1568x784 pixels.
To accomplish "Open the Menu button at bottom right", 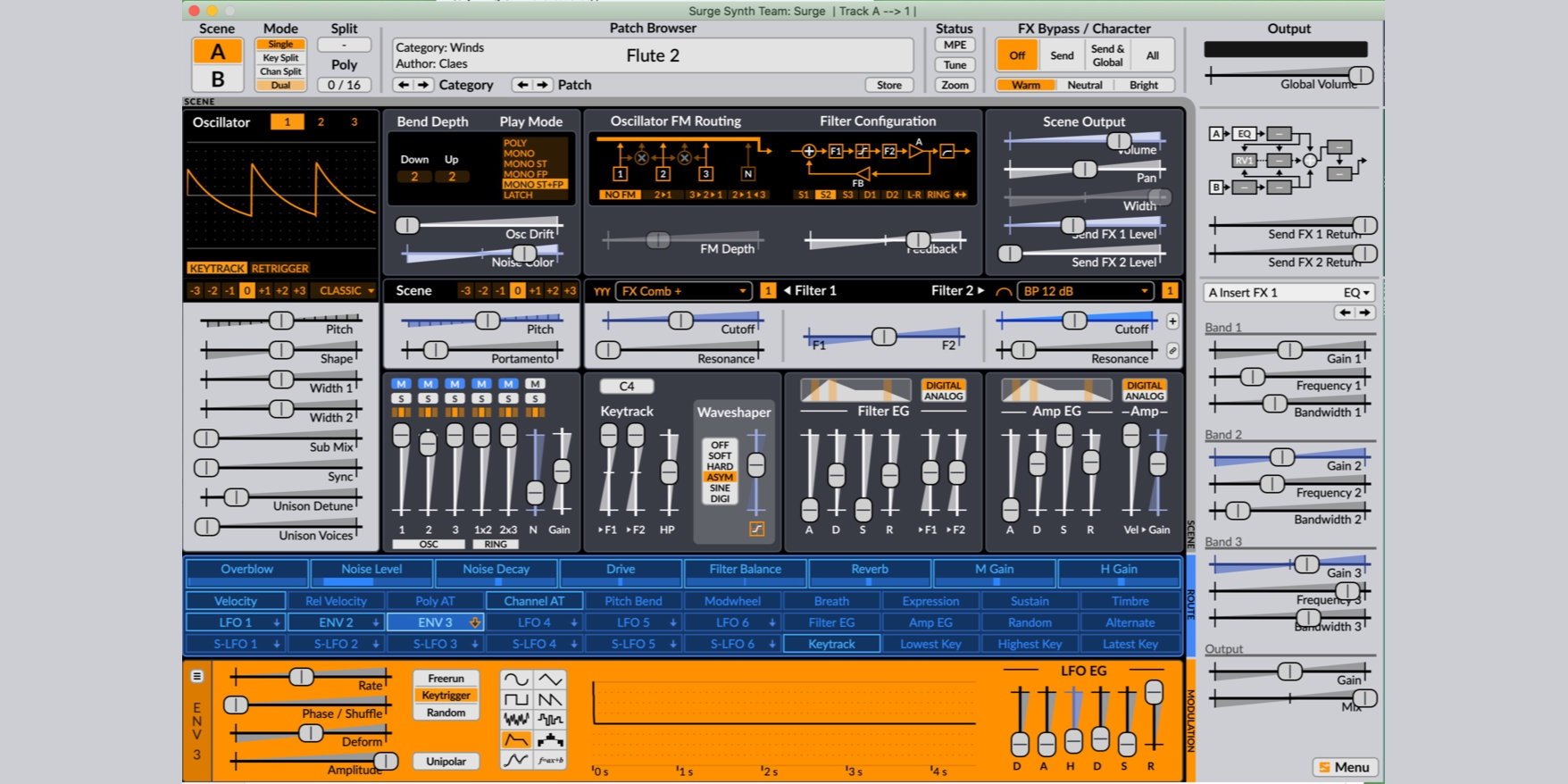I will 1345,767.
